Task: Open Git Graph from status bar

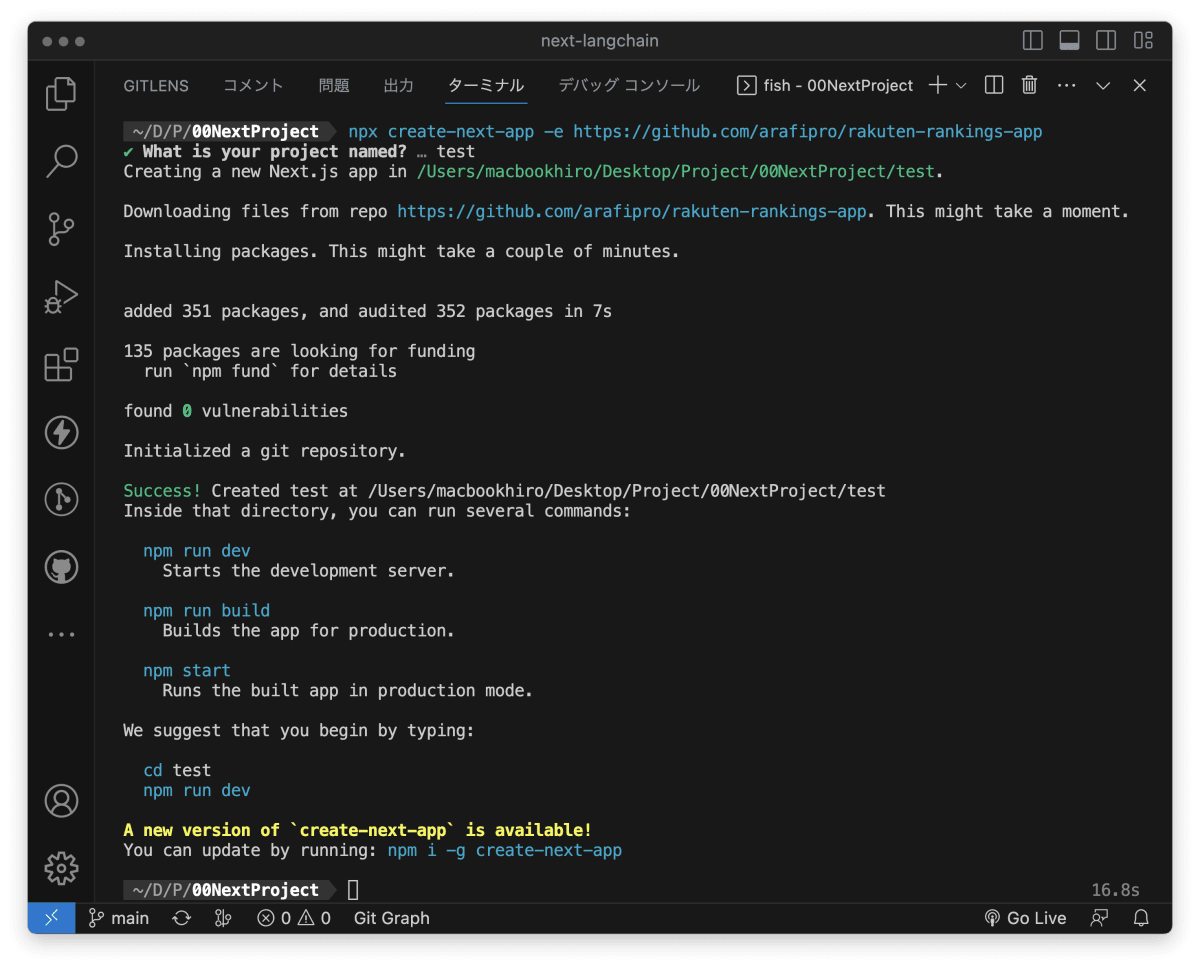Action: [x=392, y=918]
